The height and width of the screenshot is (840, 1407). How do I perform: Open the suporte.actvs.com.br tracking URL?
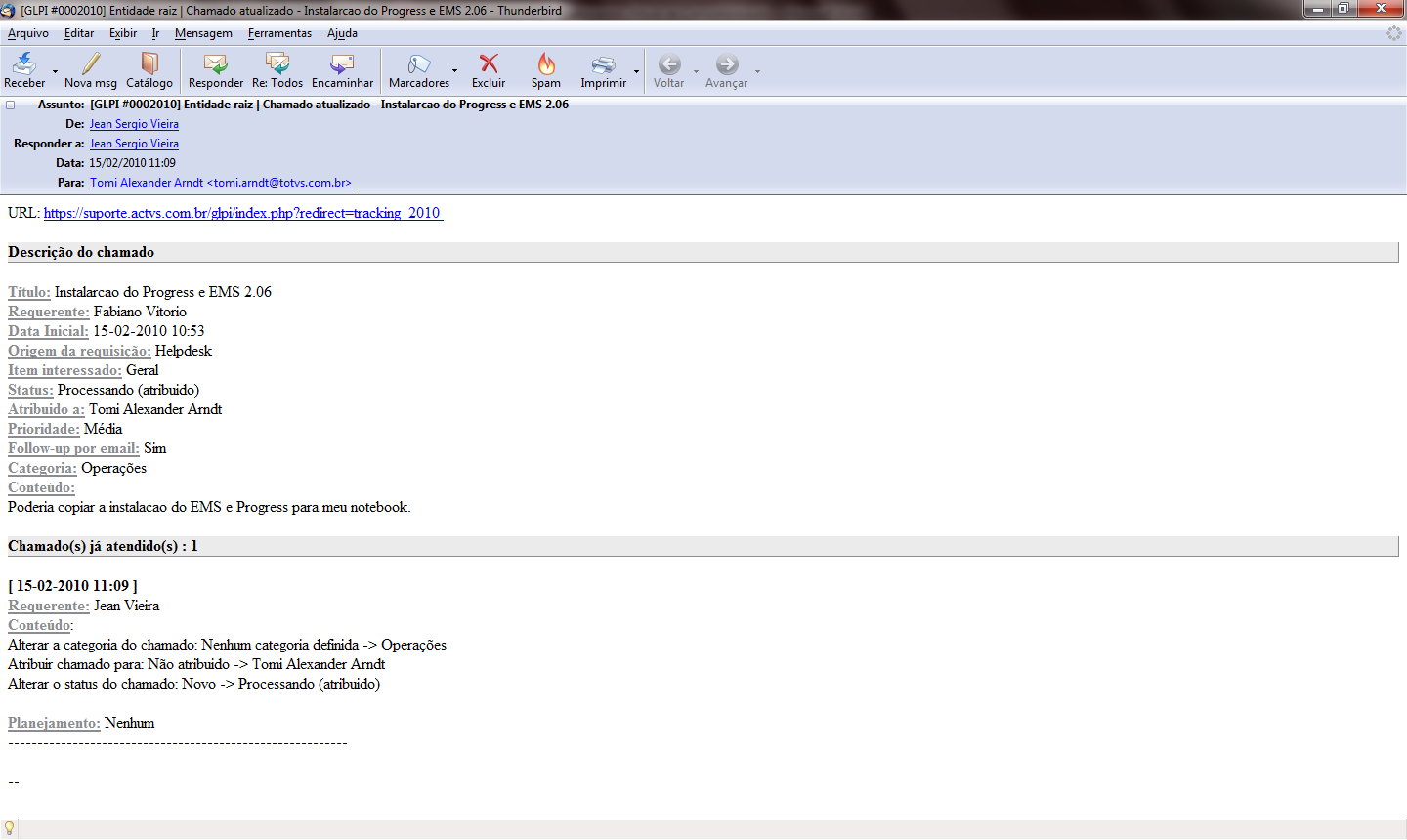click(x=243, y=213)
